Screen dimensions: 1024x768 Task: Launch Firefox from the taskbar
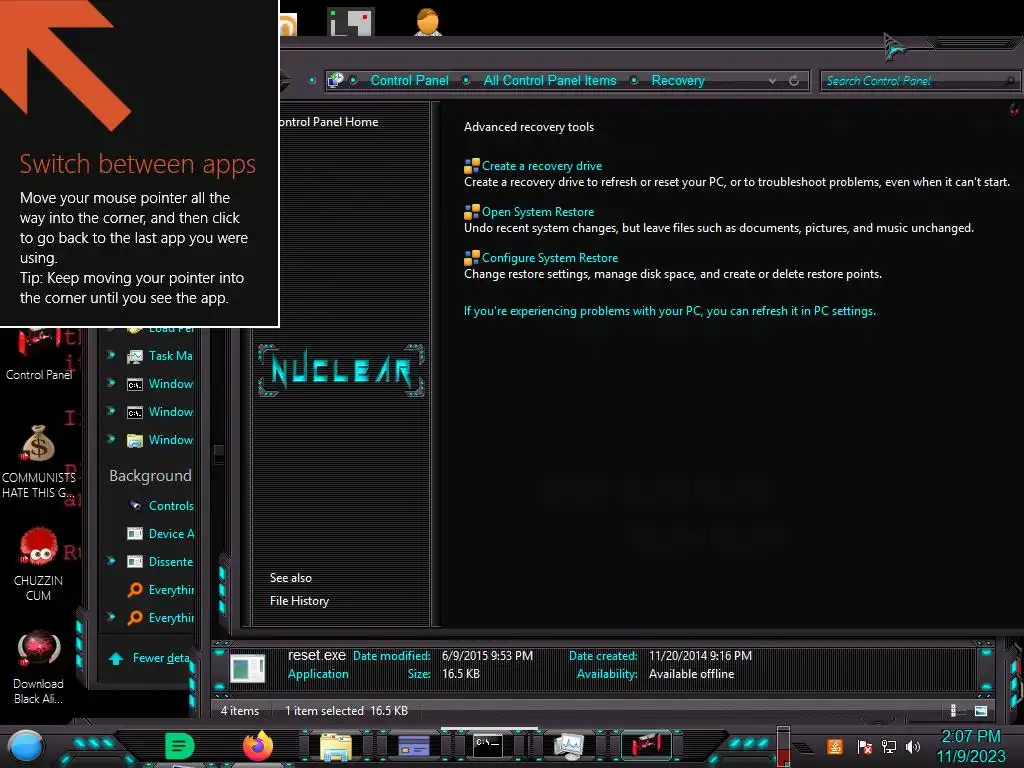pos(258,746)
